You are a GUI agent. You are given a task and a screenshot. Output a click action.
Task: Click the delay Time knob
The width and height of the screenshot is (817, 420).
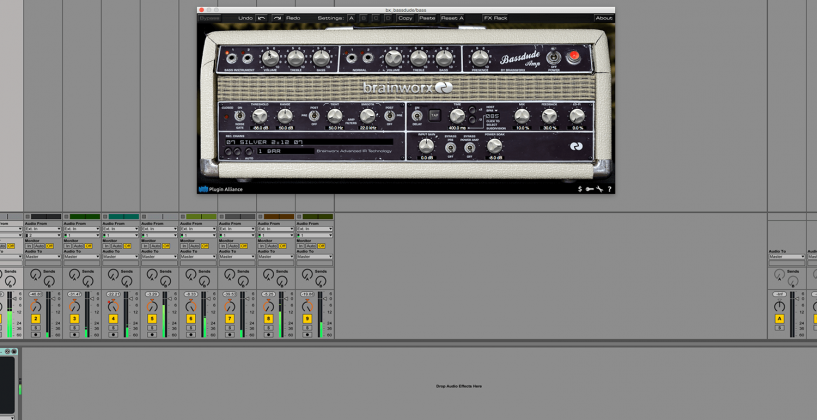[x=457, y=116]
